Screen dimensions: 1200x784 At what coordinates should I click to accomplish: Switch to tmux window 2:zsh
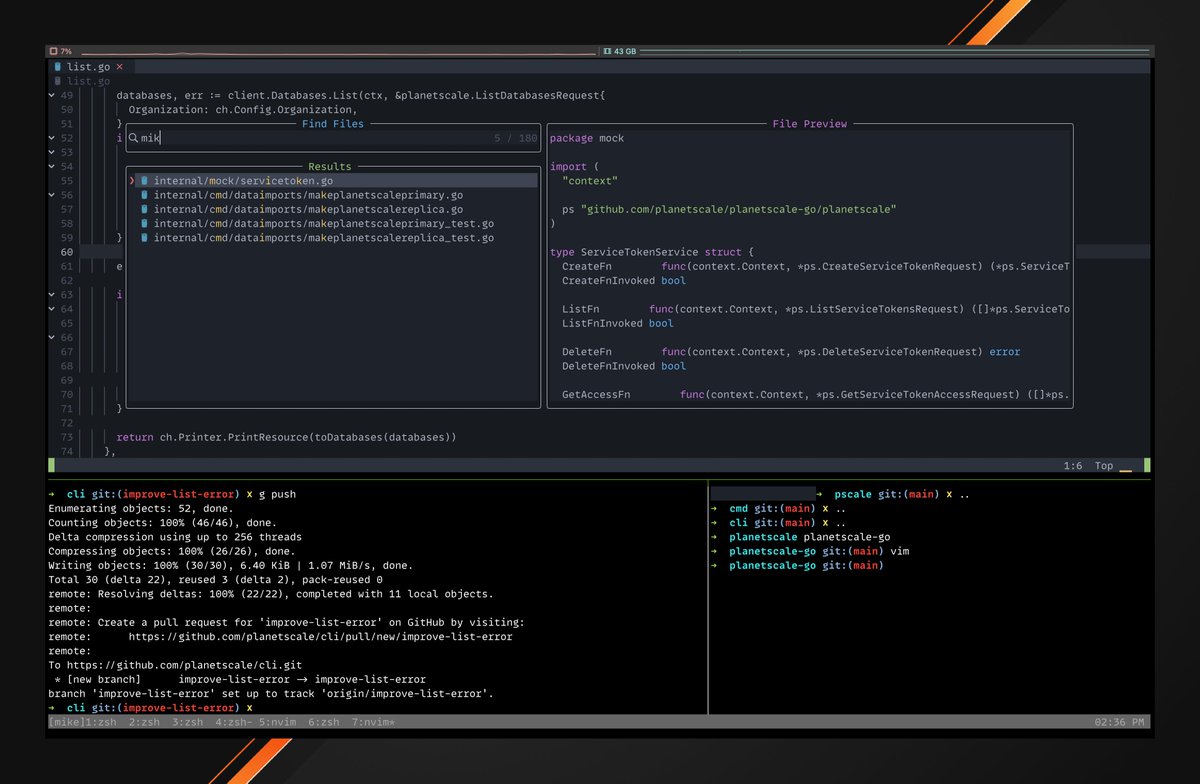click(144, 722)
